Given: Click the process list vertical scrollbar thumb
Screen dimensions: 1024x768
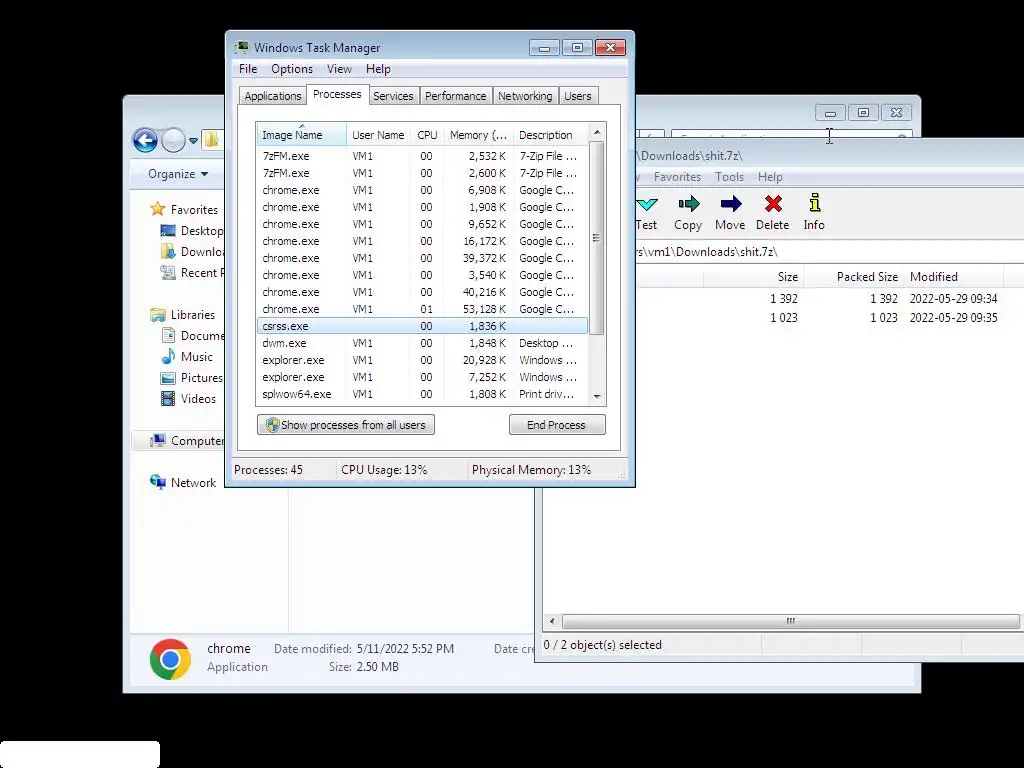Looking at the screenshot, I should (x=596, y=238).
